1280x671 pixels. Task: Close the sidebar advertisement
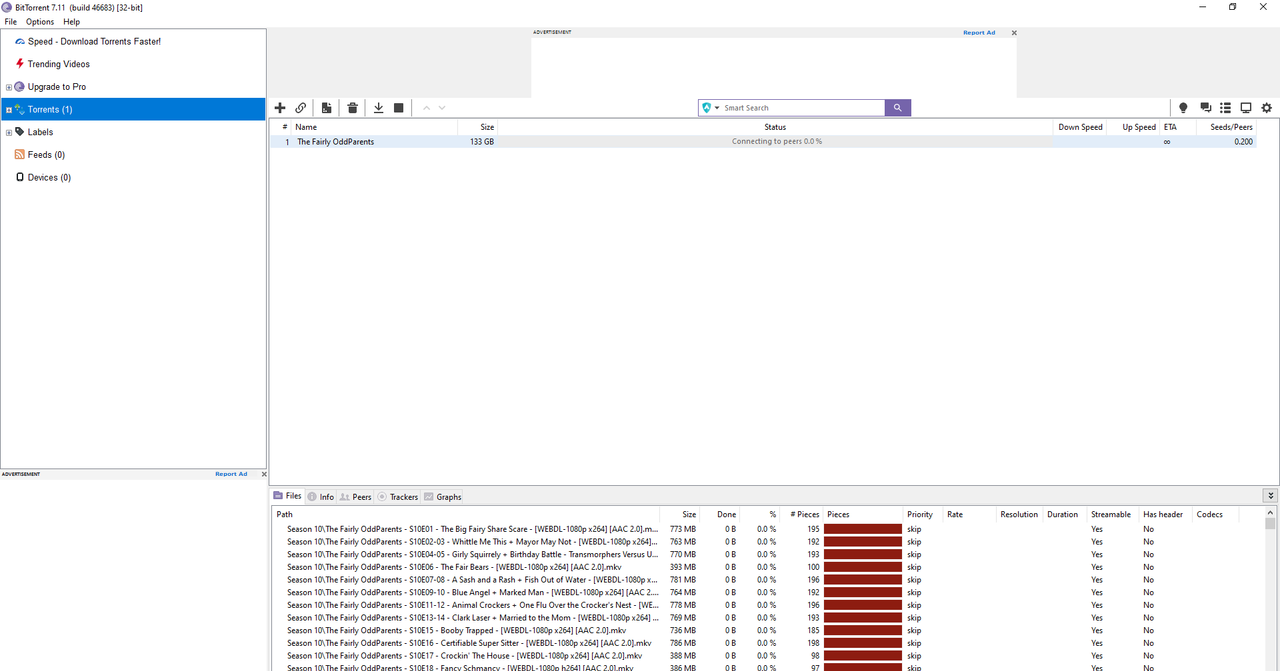point(264,474)
